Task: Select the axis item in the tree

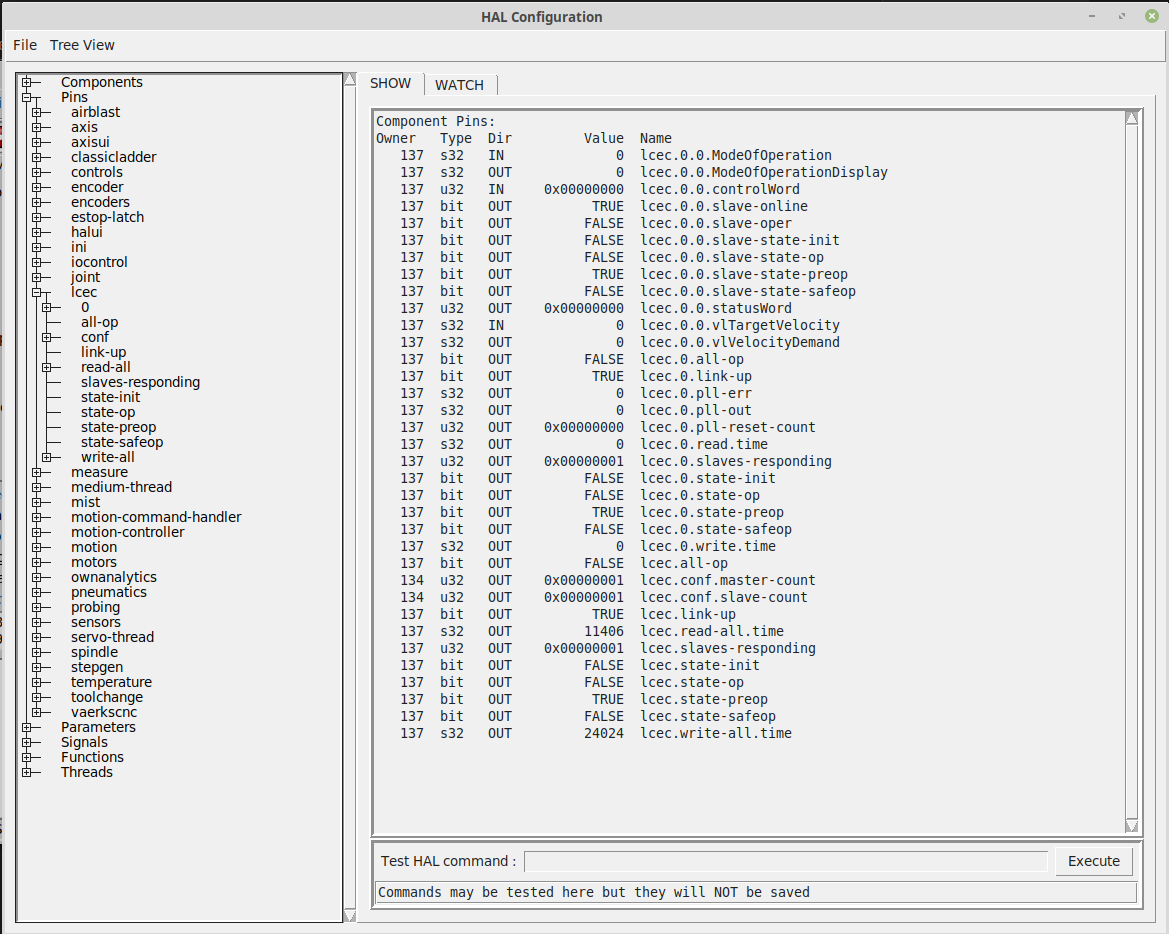Action: pyautogui.click(x=84, y=127)
